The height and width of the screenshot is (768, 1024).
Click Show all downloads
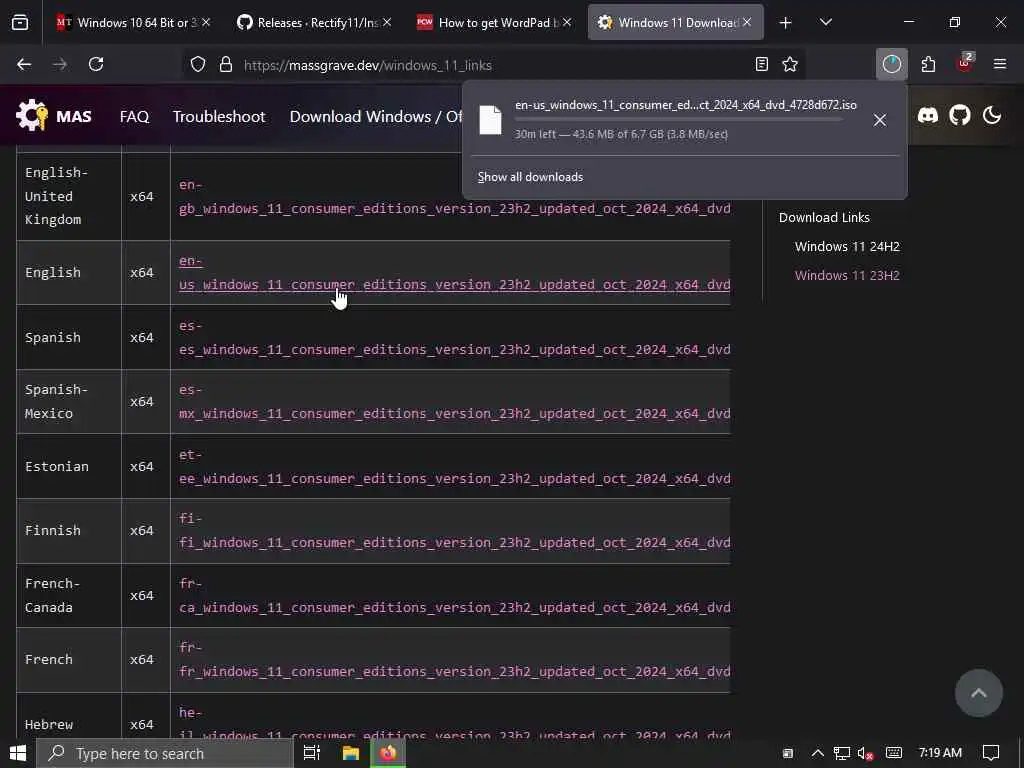click(x=530, y=177)
